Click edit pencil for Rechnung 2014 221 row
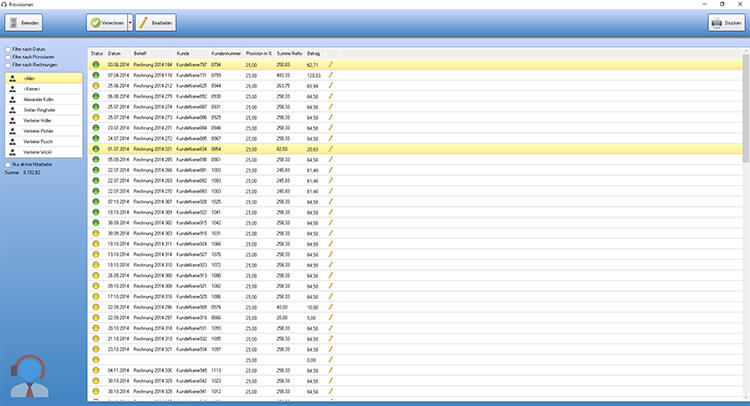Screen dimensions: 750x406 tap(331, 149)
